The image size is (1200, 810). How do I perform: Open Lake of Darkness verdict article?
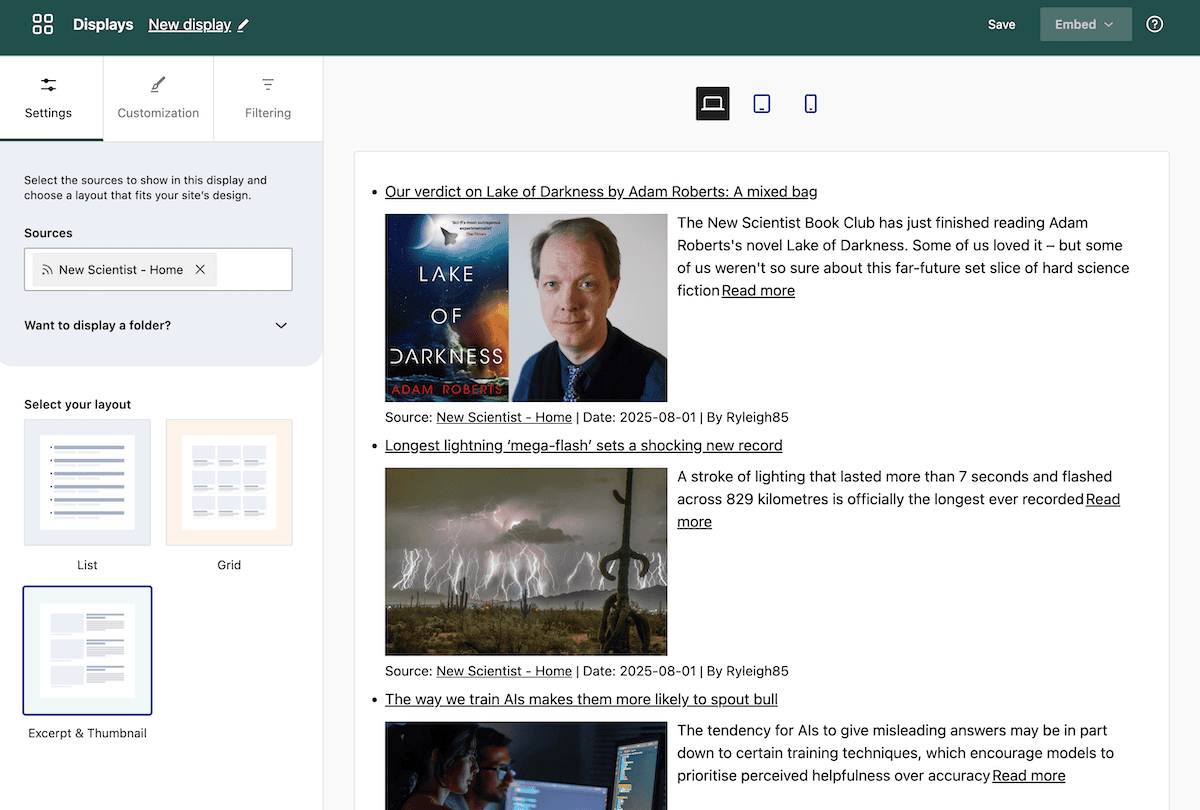click(601, 191)
